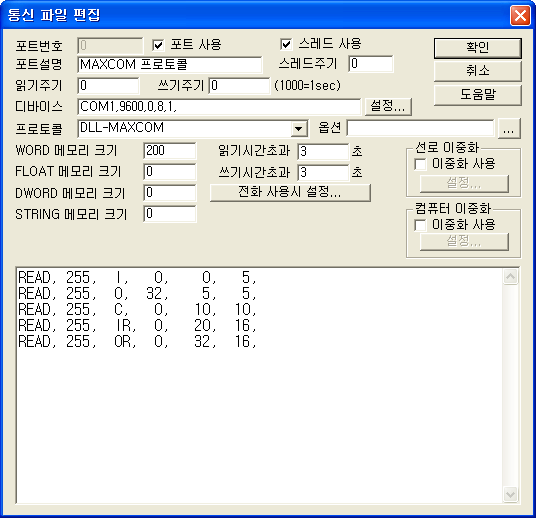The image size is (536, 518).
Task: Open 전화 사용시 설정... dialog
Action: (x=290, y=193)
